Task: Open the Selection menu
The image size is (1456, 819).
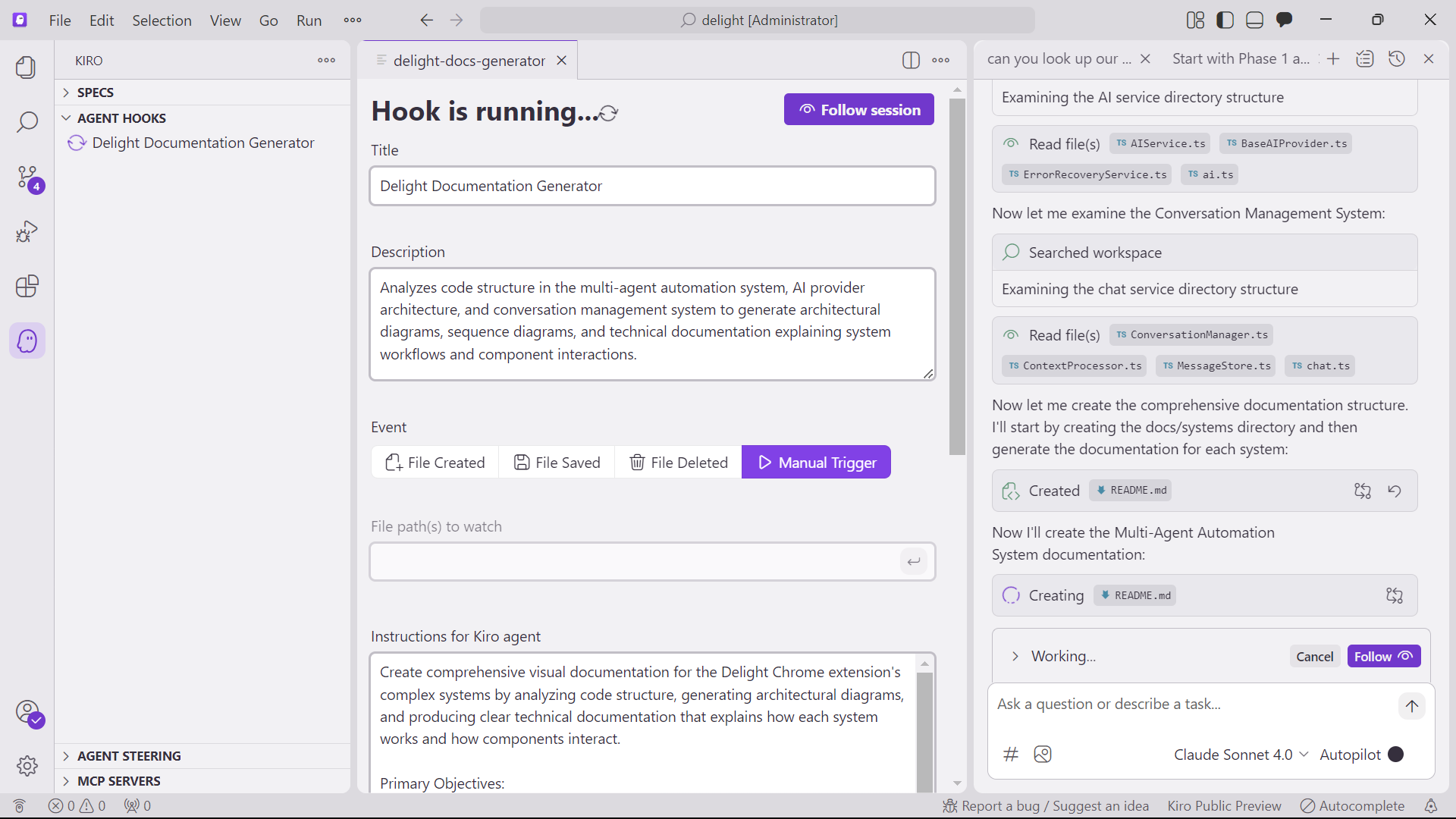Action: click(x=162, y=20)
